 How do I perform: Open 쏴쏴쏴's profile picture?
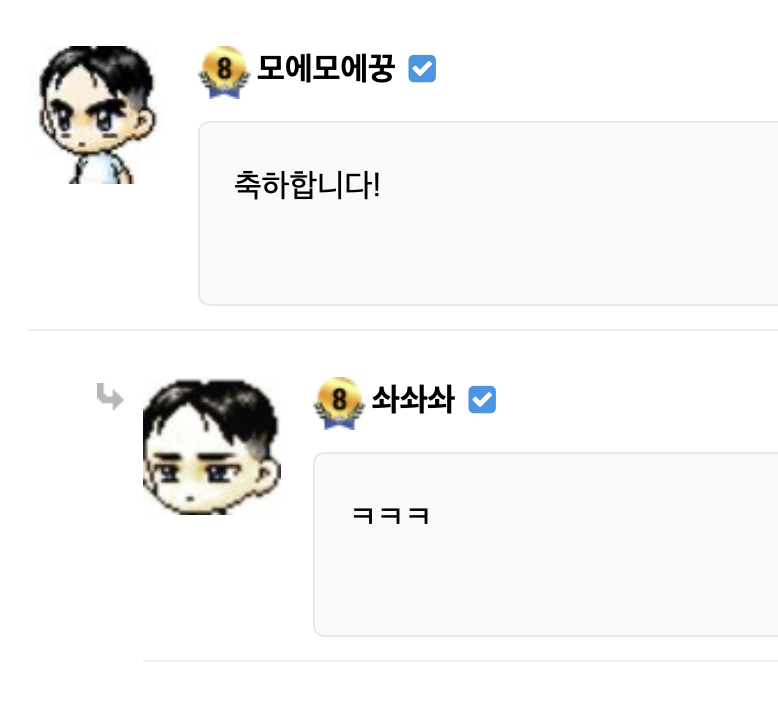211,447
